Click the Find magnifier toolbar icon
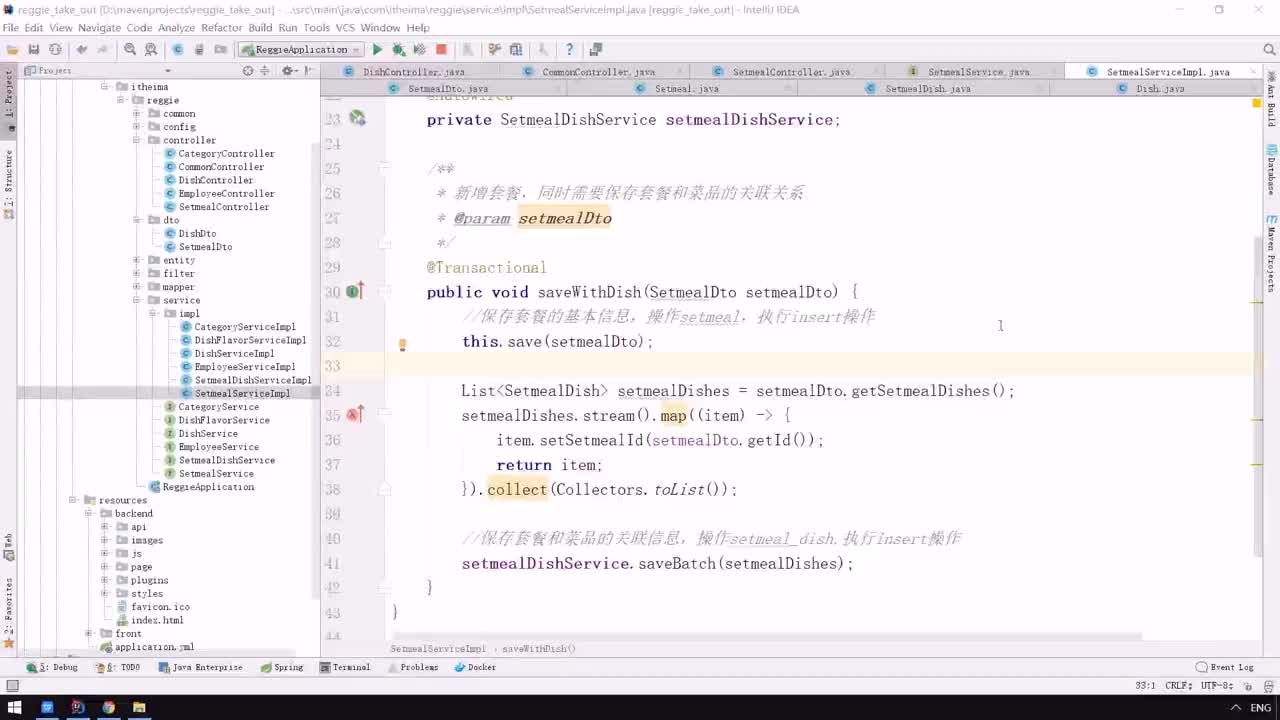The height and width of the screenshot is (720, 1280). coord(130,49)
